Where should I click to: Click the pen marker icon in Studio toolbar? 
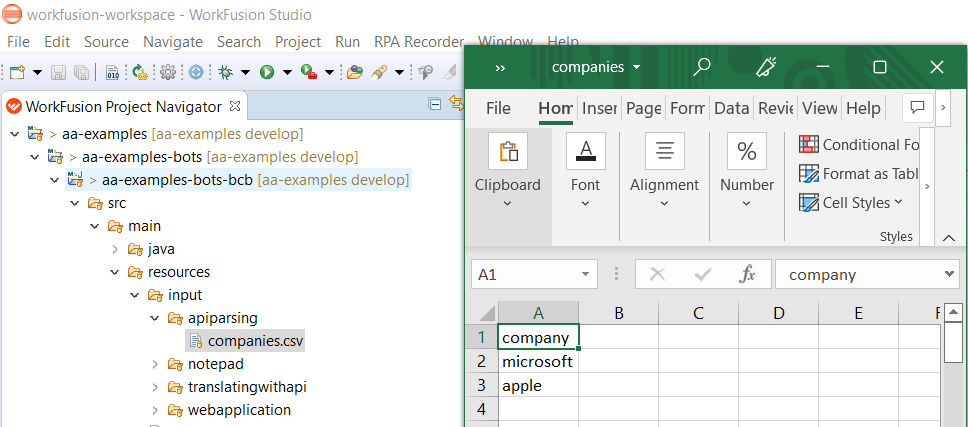(x=378, y=73)
